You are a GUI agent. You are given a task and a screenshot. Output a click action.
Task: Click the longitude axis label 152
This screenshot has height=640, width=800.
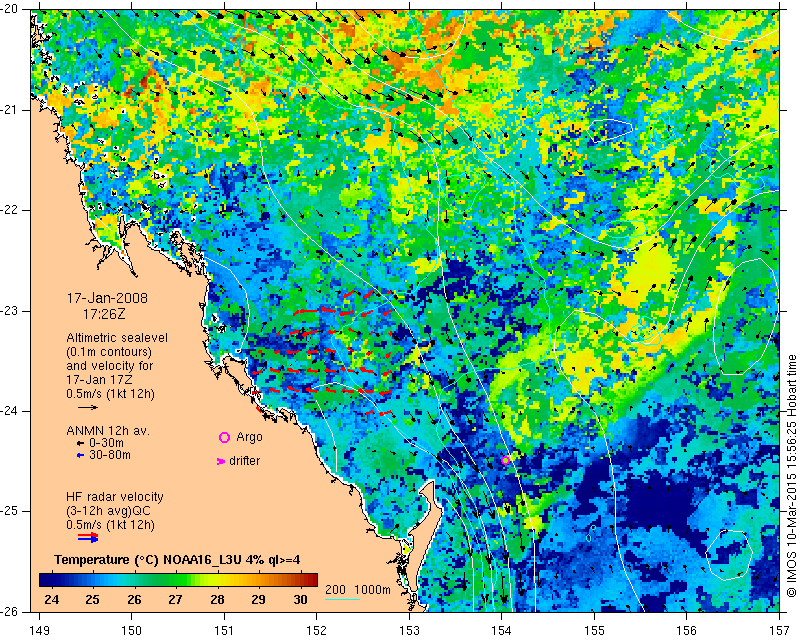(316, 631)
